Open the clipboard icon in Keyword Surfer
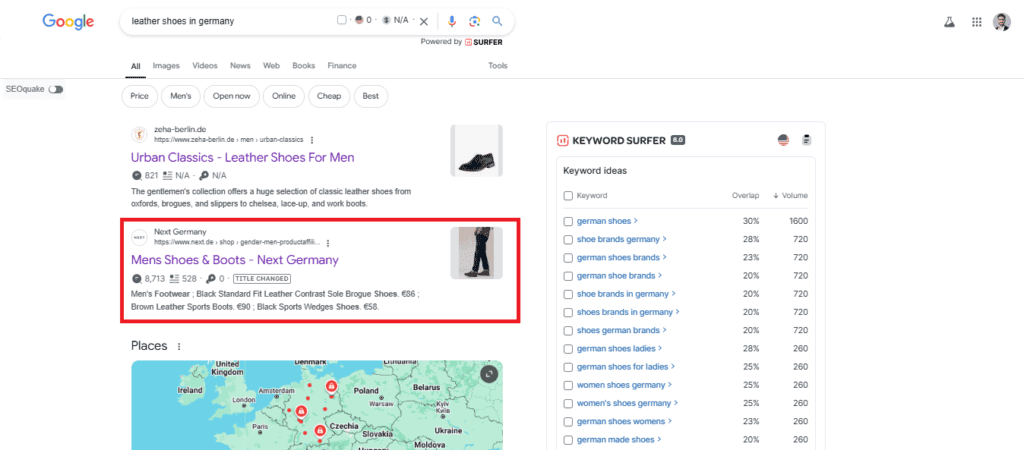The height and width of the screenshot is (450, 1024). click(x=806, y=140)
